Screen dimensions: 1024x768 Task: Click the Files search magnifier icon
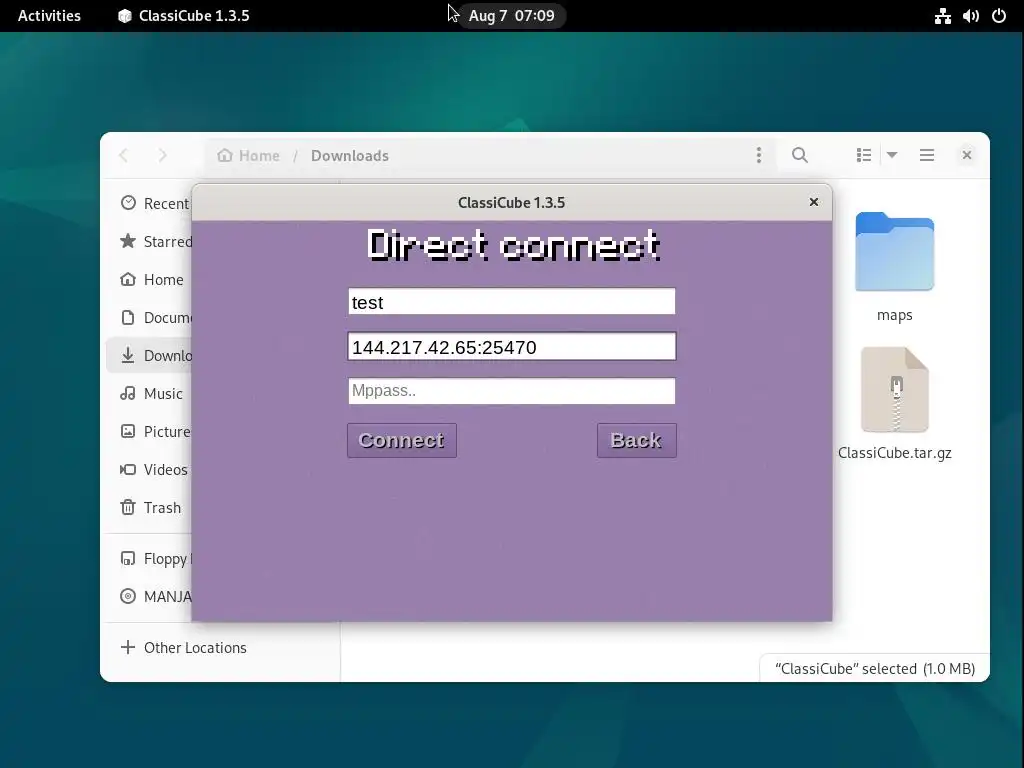point(799,155)
